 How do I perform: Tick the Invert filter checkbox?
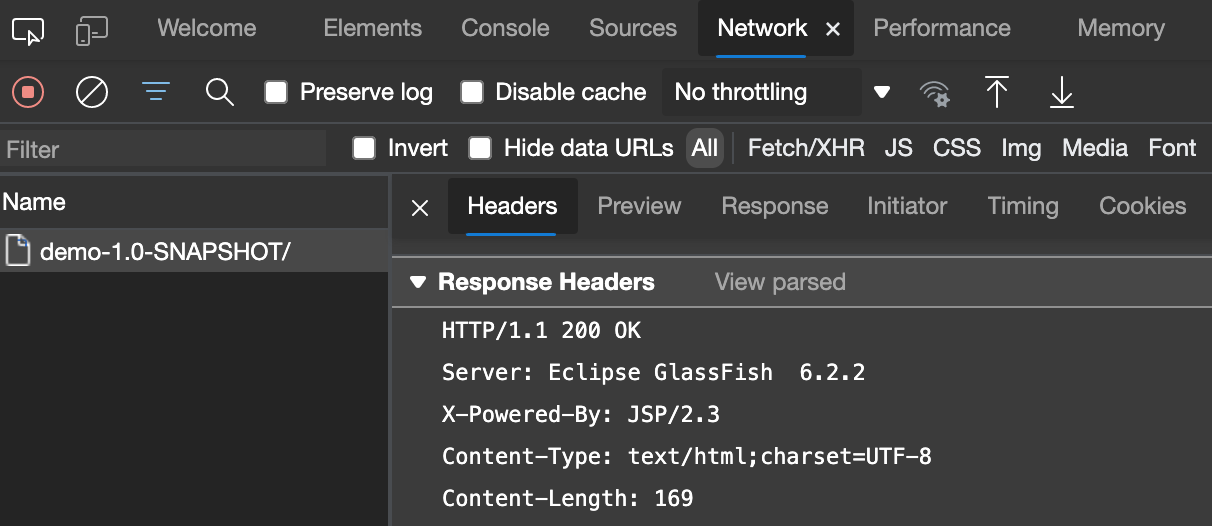pos(364,149)
